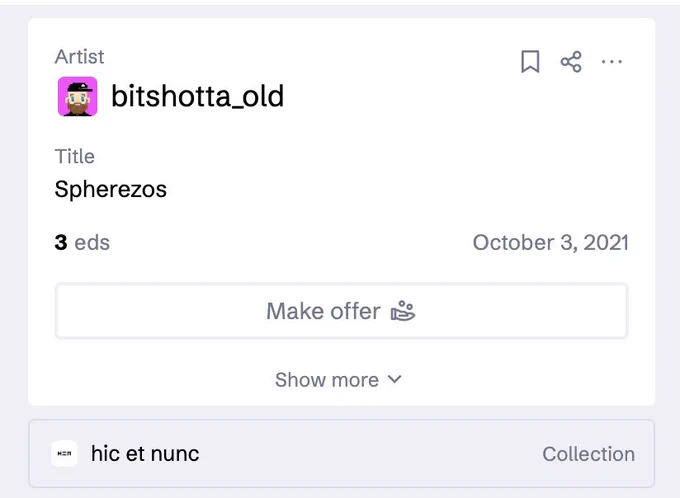Click the hic et nunc logo icon

coord(64,454)
